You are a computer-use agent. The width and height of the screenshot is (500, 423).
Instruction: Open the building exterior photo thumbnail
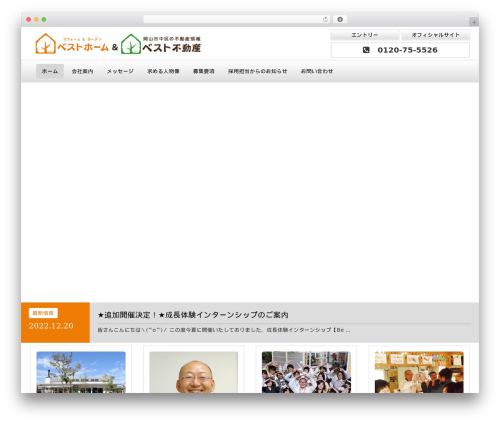tap(81, 372)
